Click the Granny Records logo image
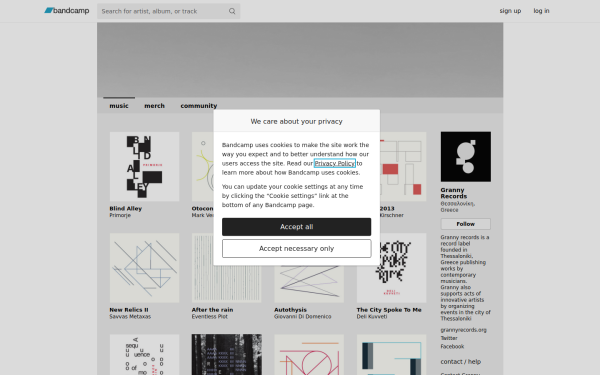The image size is (600, 375). pyautogui.click(x=466, y=157)
